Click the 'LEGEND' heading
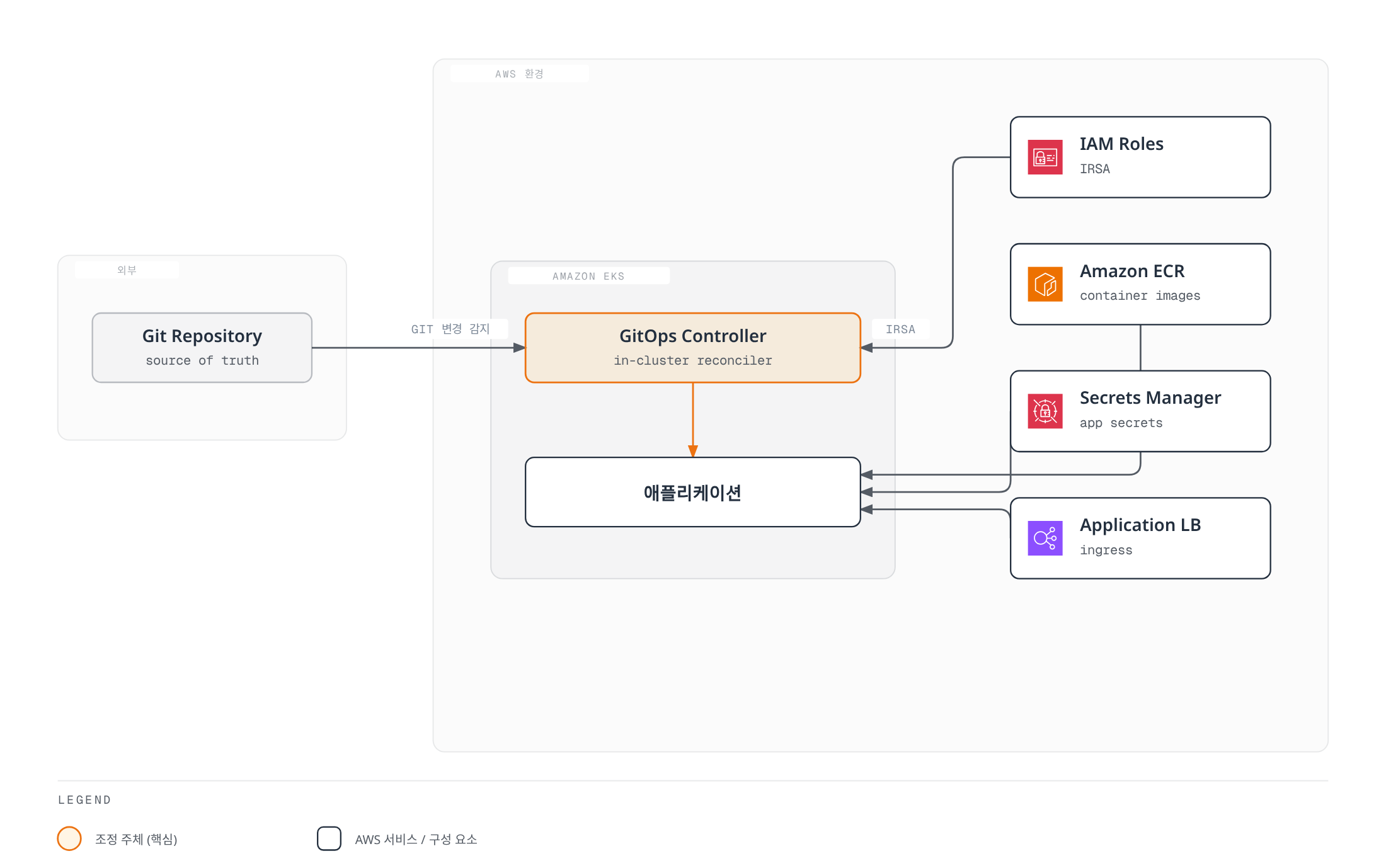This screenshot has width=1386, height=868. (x=84, y=800)
